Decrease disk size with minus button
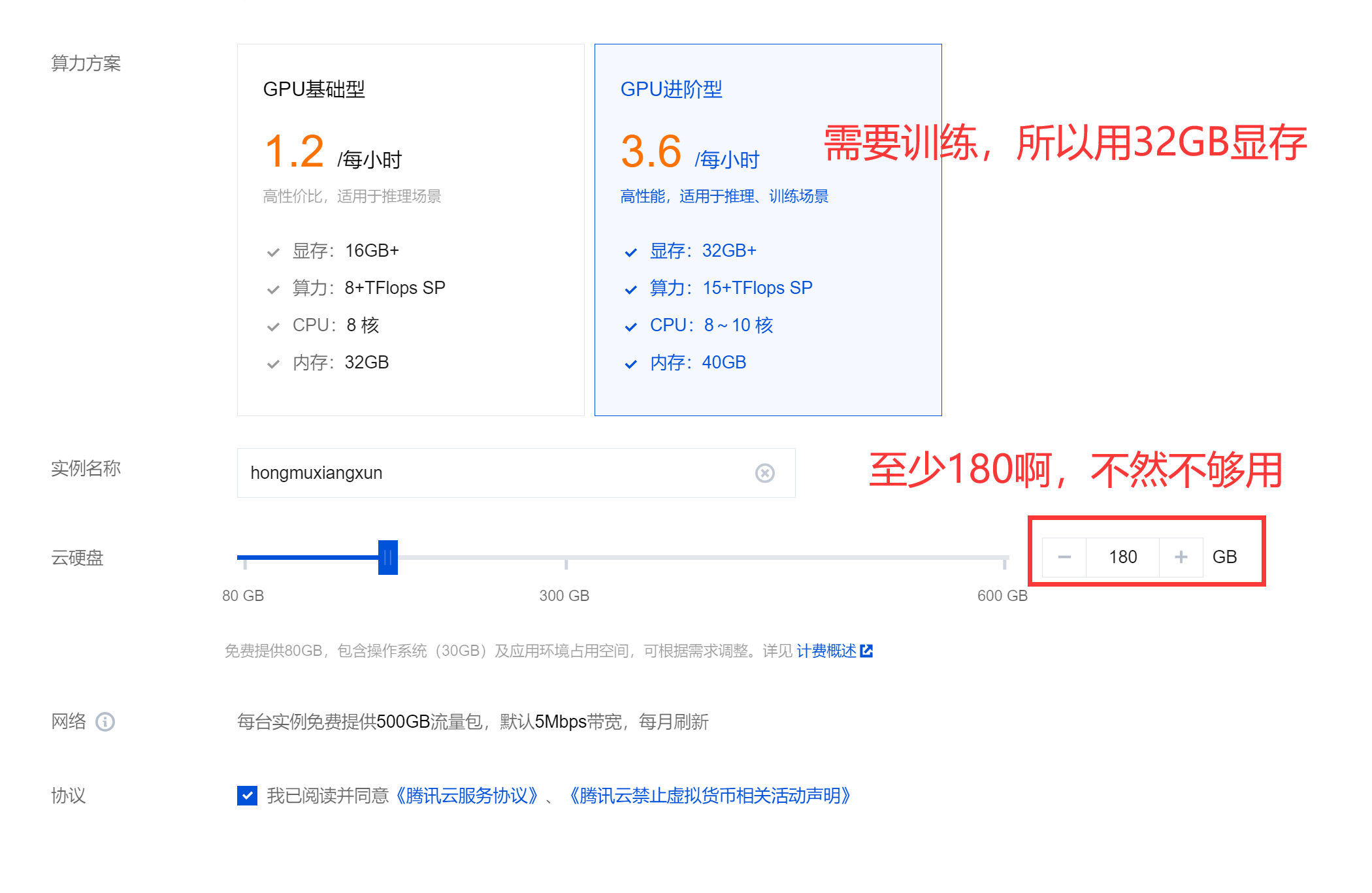1372x893 pixels. coord(1064,557)
